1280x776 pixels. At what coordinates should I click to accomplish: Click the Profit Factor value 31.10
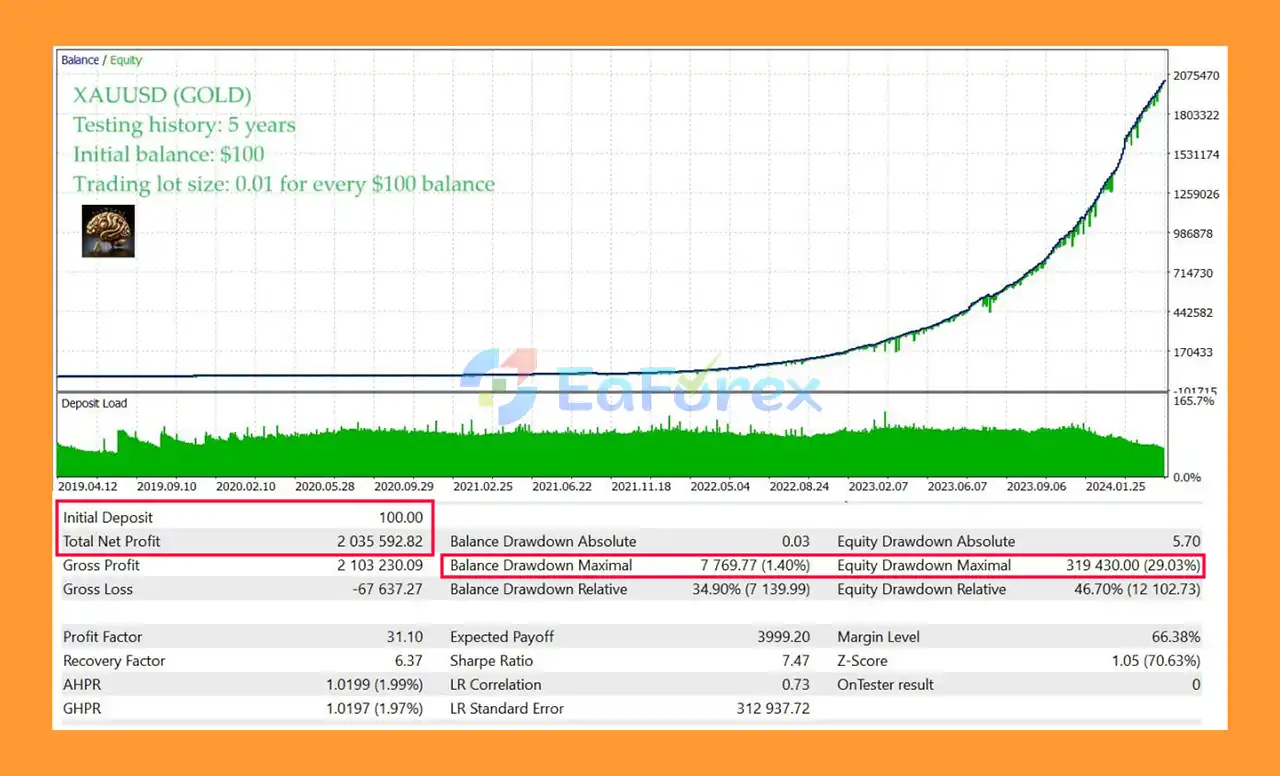point(403,637)
